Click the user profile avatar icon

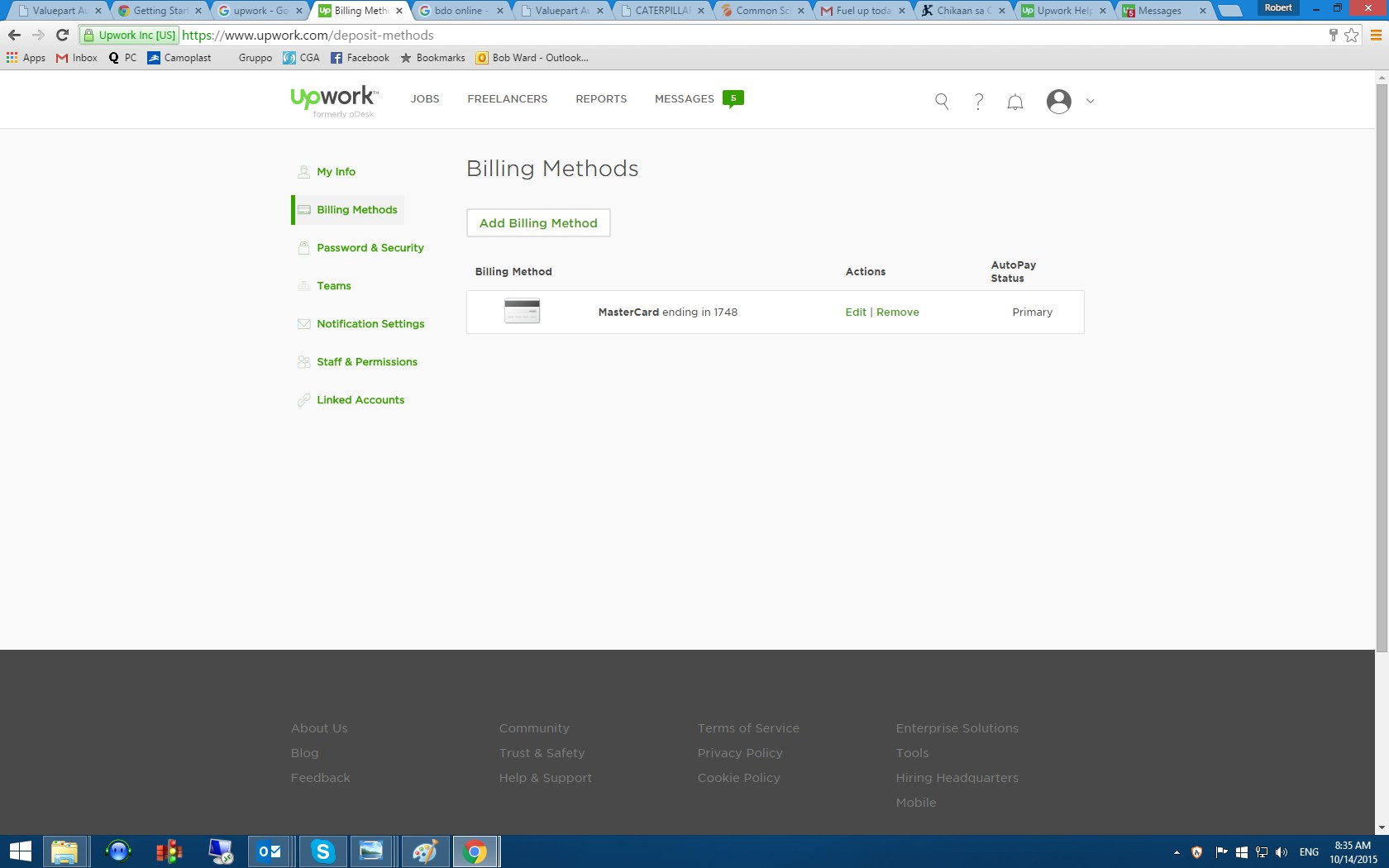coord(1058,101)
